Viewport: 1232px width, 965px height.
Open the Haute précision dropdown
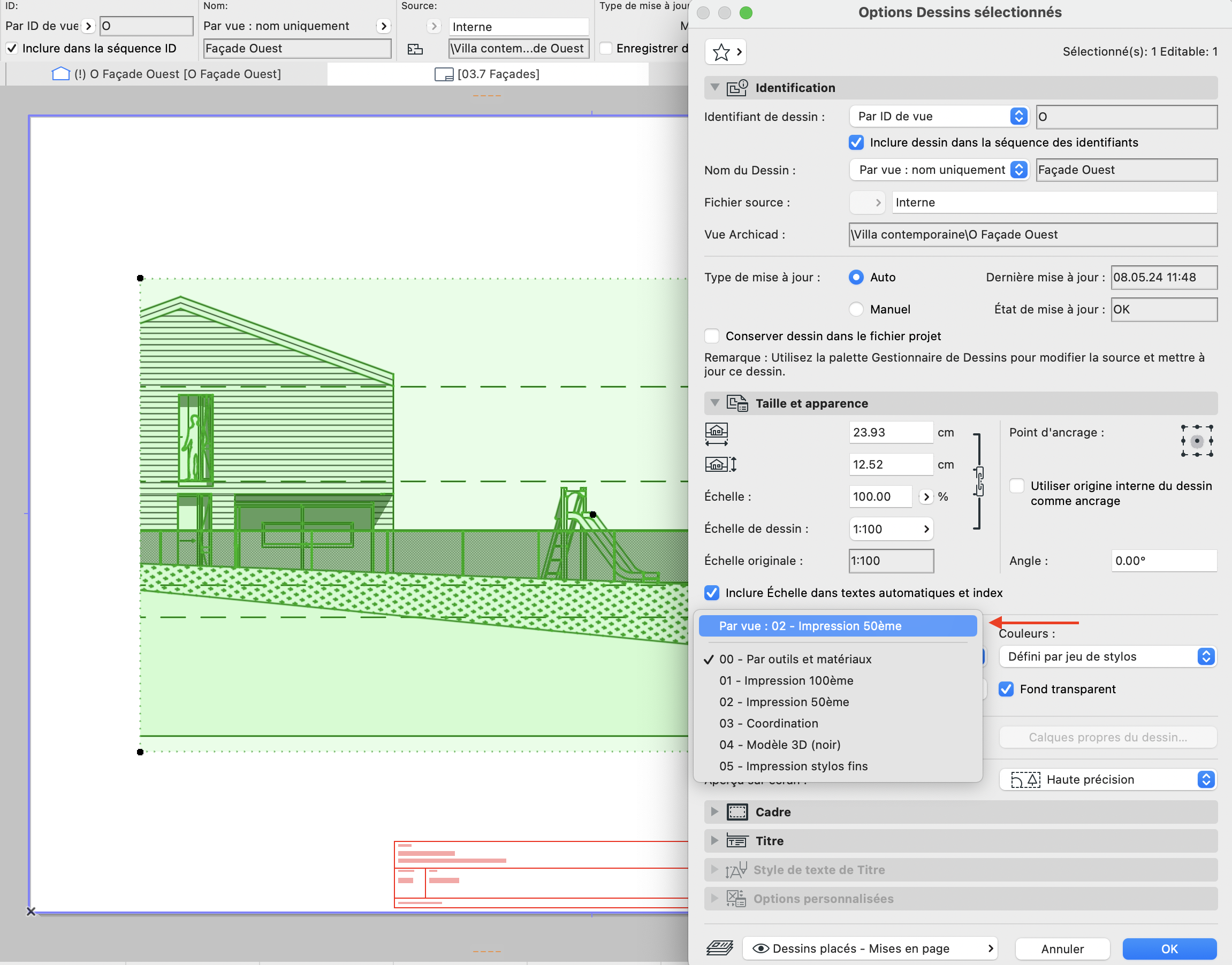pos(1108,780)
